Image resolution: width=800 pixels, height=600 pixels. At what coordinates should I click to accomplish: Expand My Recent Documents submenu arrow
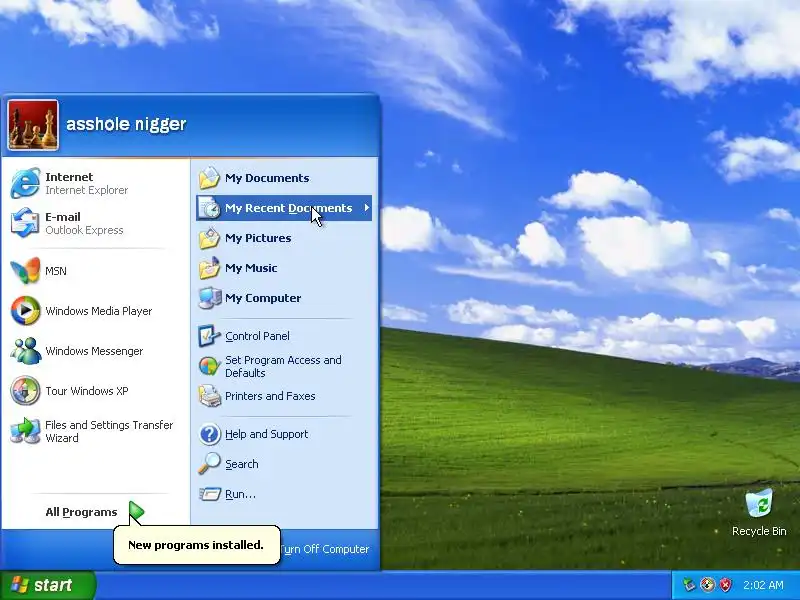tap(366, 208)
